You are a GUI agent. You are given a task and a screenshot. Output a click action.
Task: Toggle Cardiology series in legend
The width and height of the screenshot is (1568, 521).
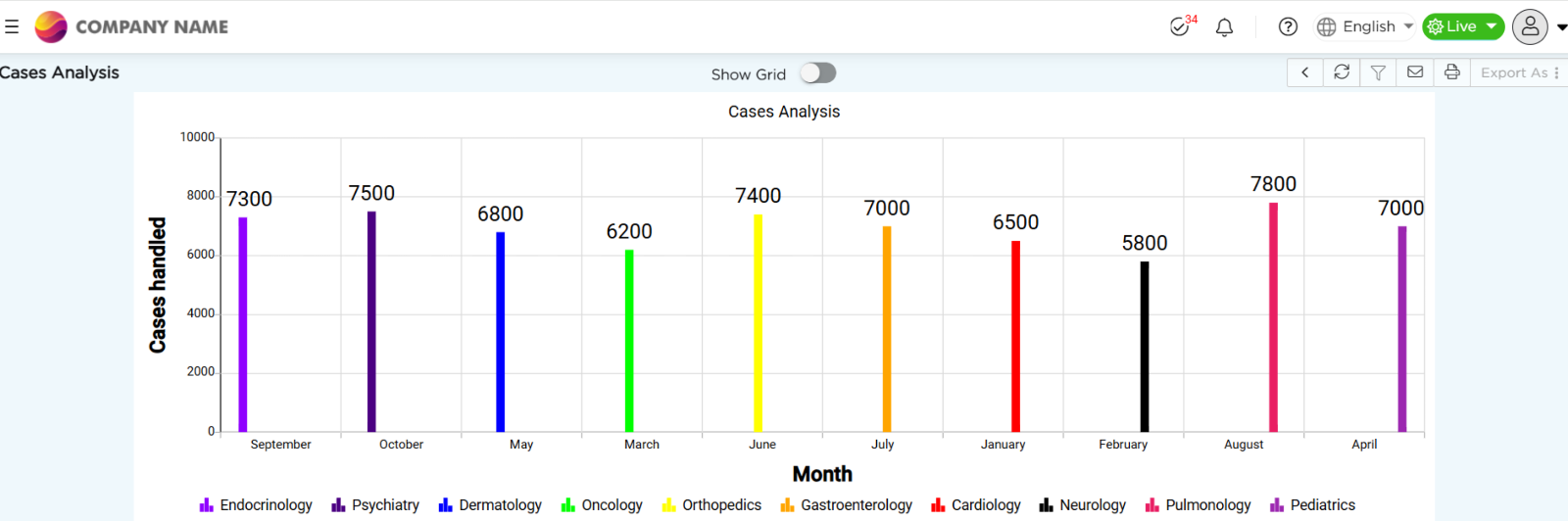point(976,505)
